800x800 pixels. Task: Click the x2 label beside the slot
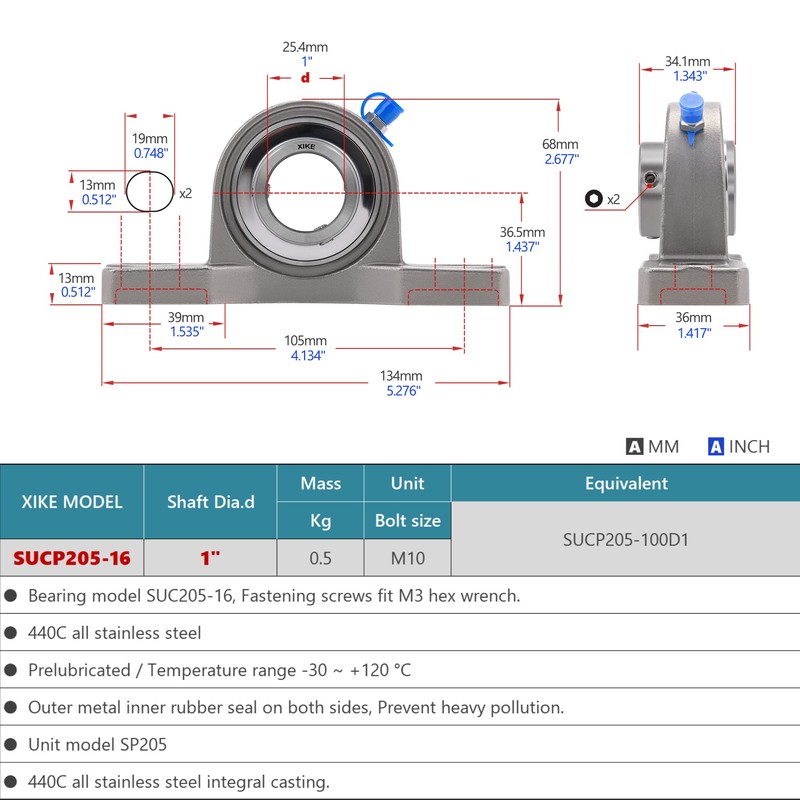186,193
